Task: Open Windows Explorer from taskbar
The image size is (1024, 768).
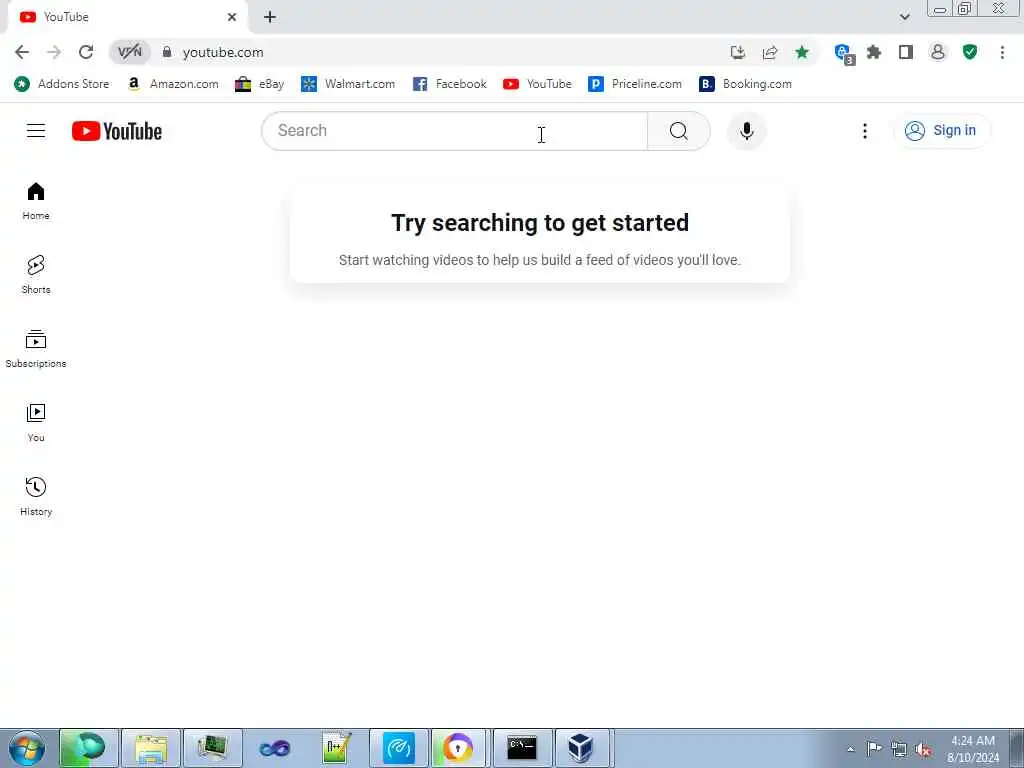Action: tap(151, 748)
